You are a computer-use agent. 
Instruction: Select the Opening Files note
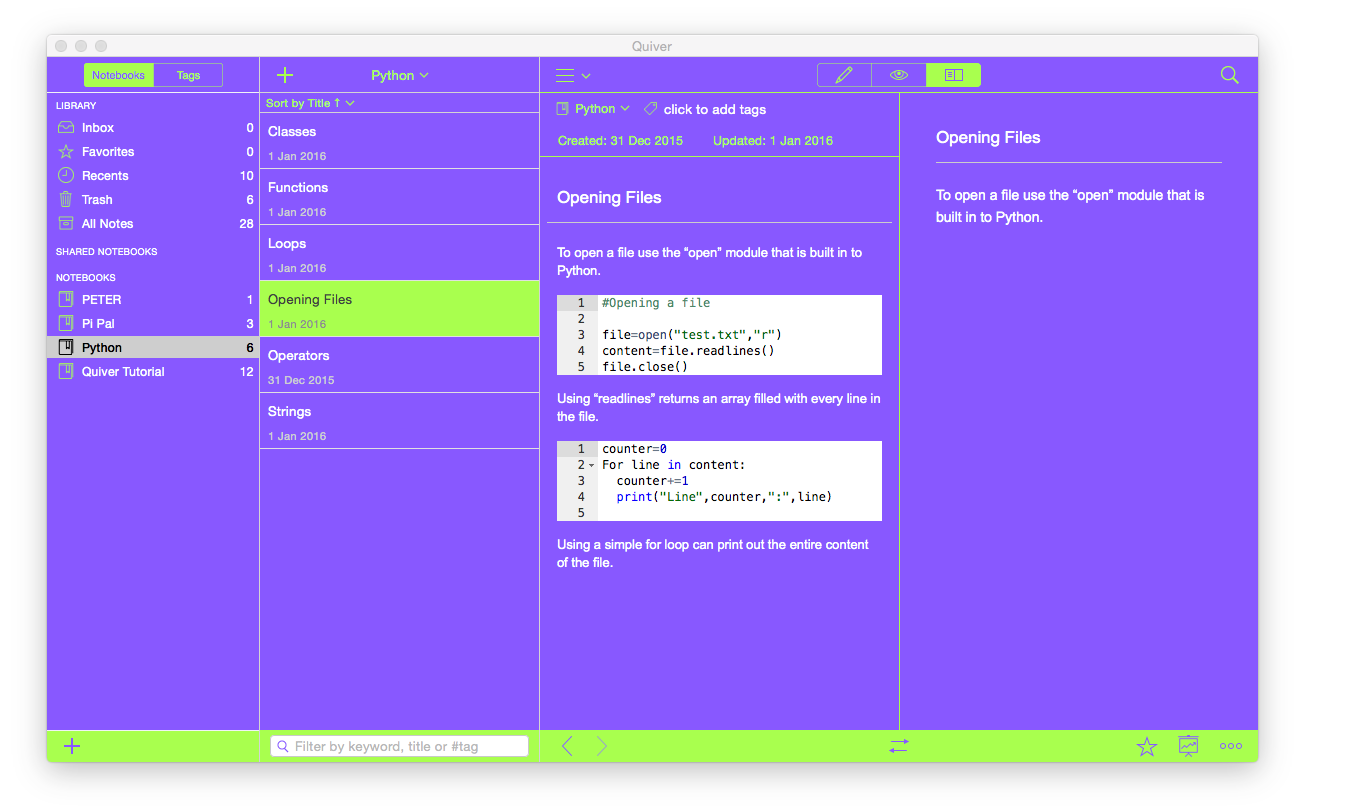tap(399, 308)
